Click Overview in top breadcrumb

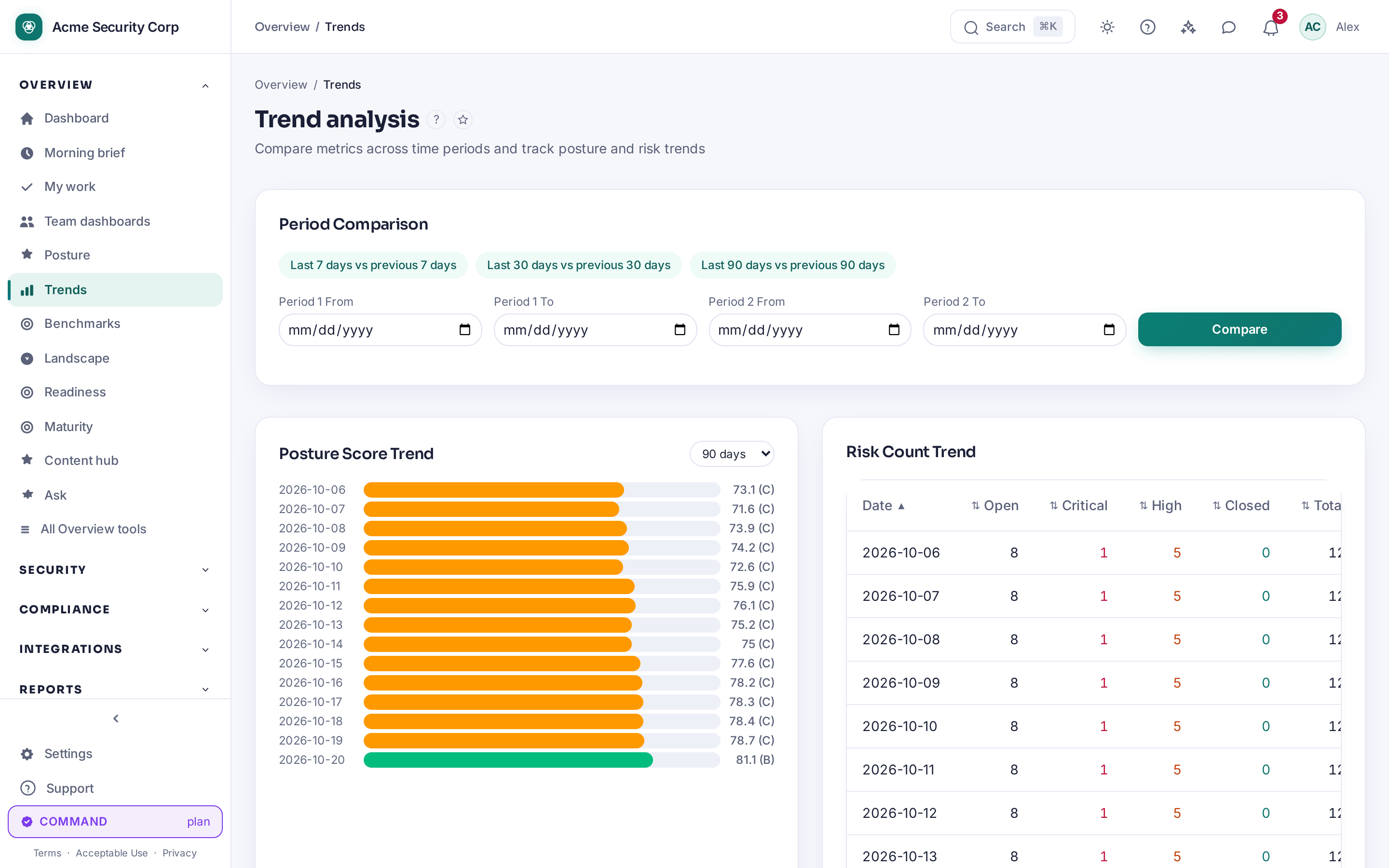tap(282, 27)
